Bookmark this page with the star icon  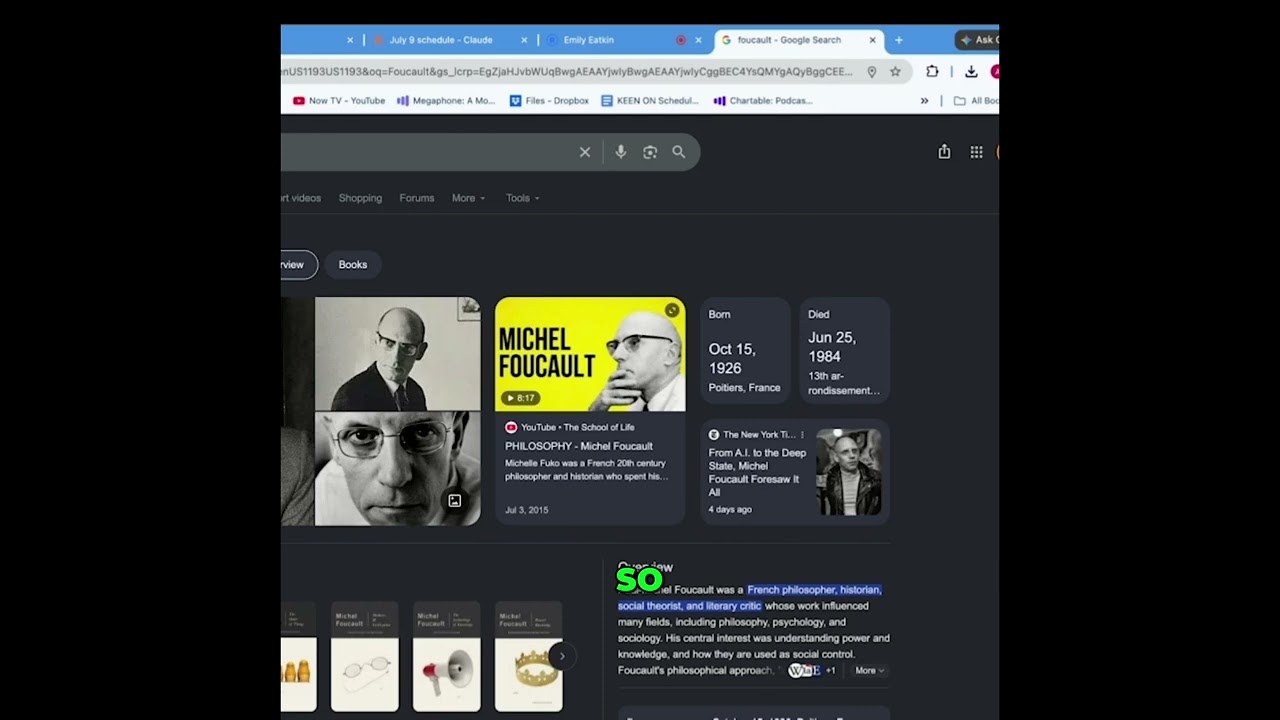coord(895,72)
